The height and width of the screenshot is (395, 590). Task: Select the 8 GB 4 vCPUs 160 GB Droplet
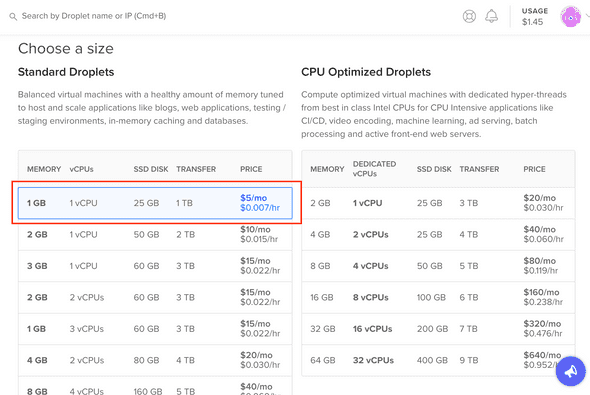point(155,386)
